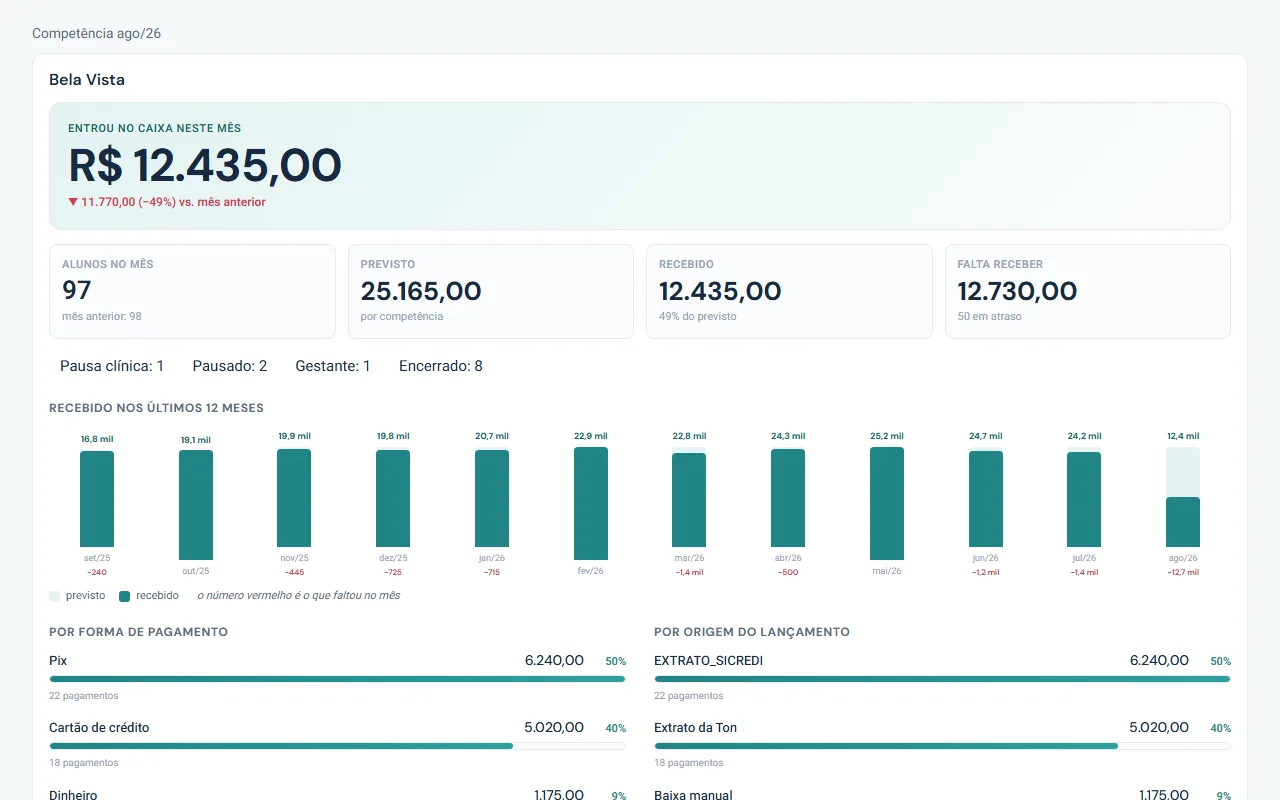Screen dimensions: 1280x800
Task: Click the Cartão de crédito progress bar
Action: point(337,746)
